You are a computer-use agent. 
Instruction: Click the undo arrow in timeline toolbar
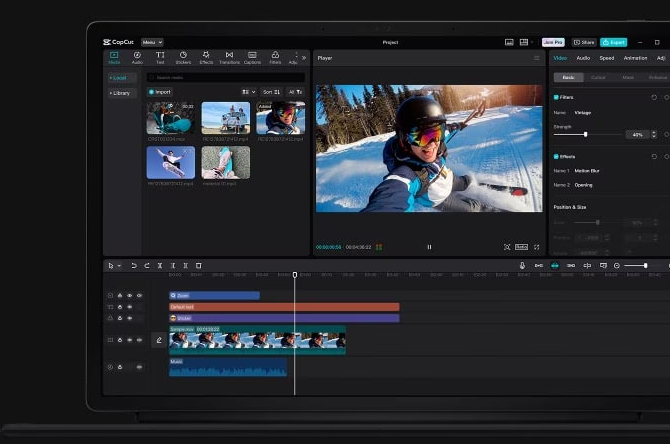(x=134, y=265)
